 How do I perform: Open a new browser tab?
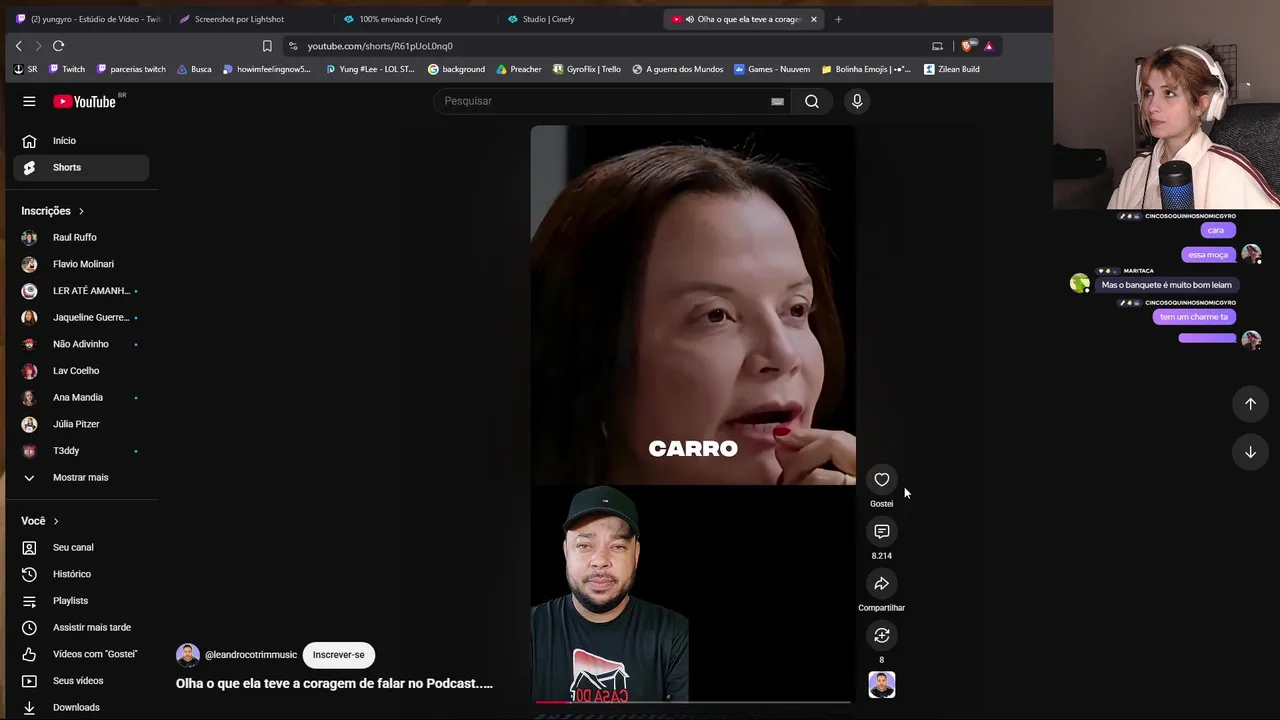838,19
